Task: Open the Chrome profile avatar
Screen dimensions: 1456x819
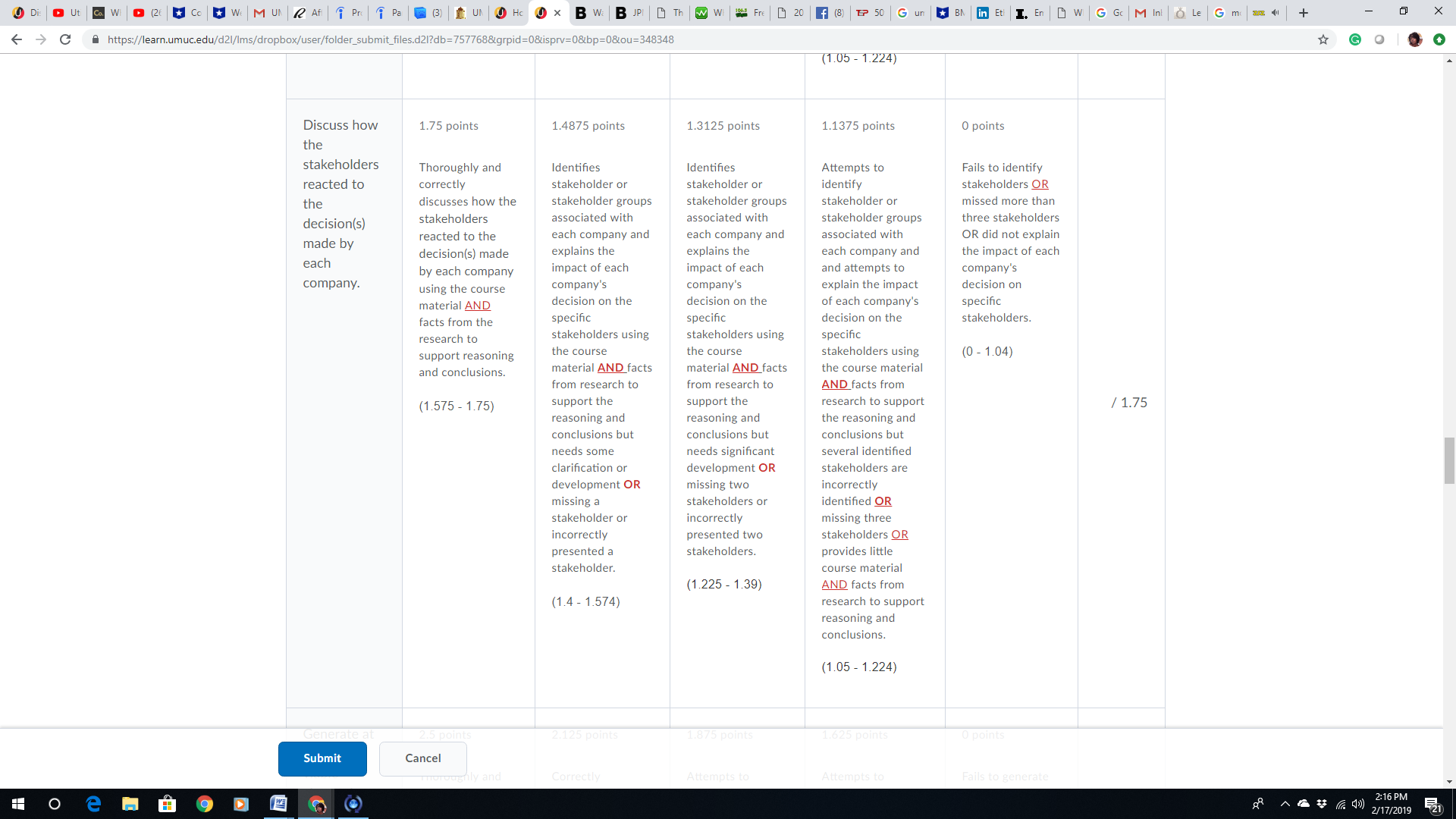Action: point(1414,39)
